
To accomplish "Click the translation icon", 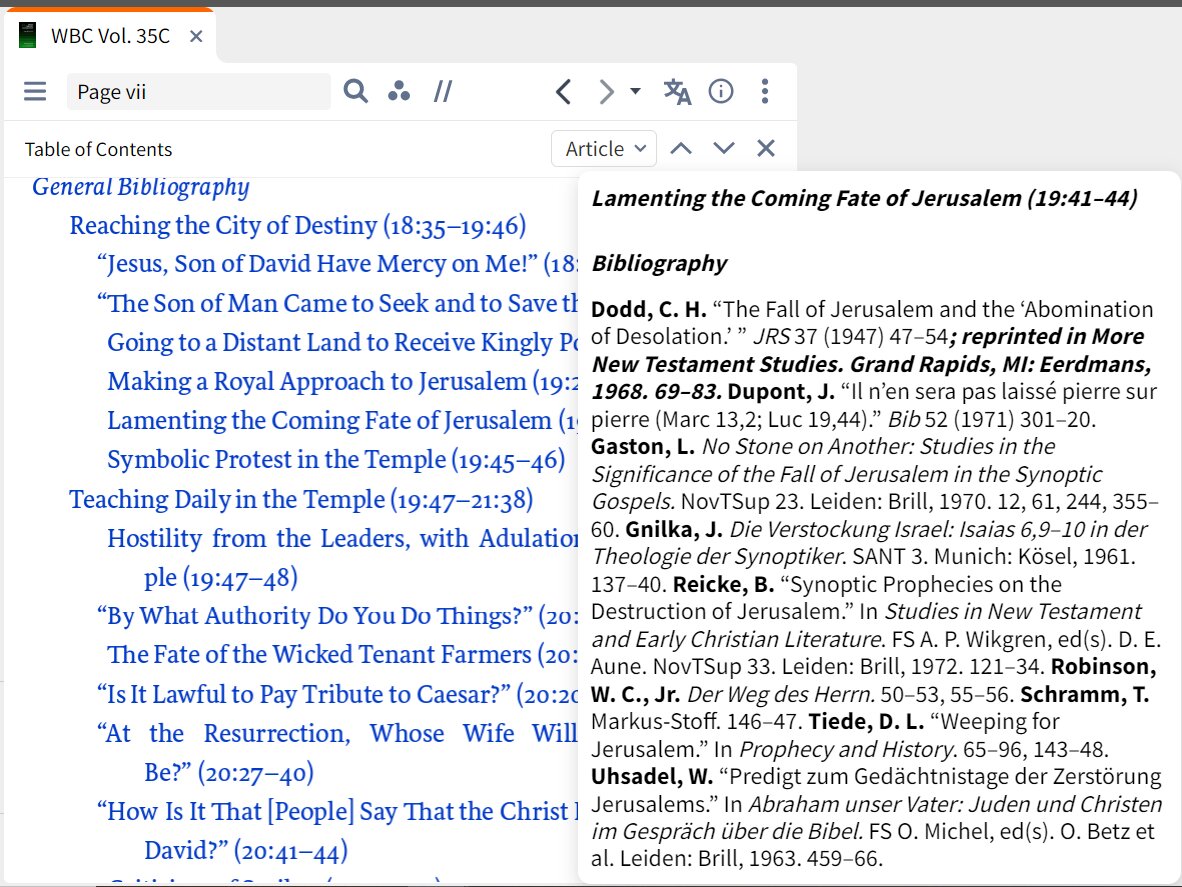I will pyautogui.click(x=677, y=92).
